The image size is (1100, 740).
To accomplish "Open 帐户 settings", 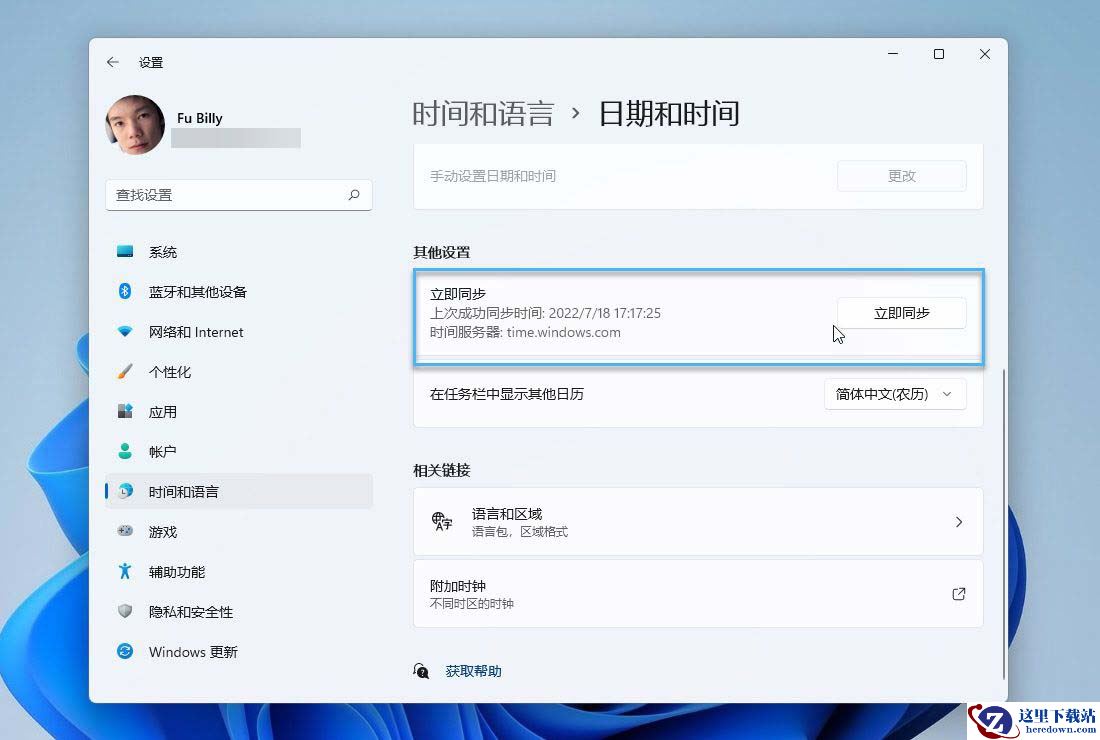I will (239, 452).
